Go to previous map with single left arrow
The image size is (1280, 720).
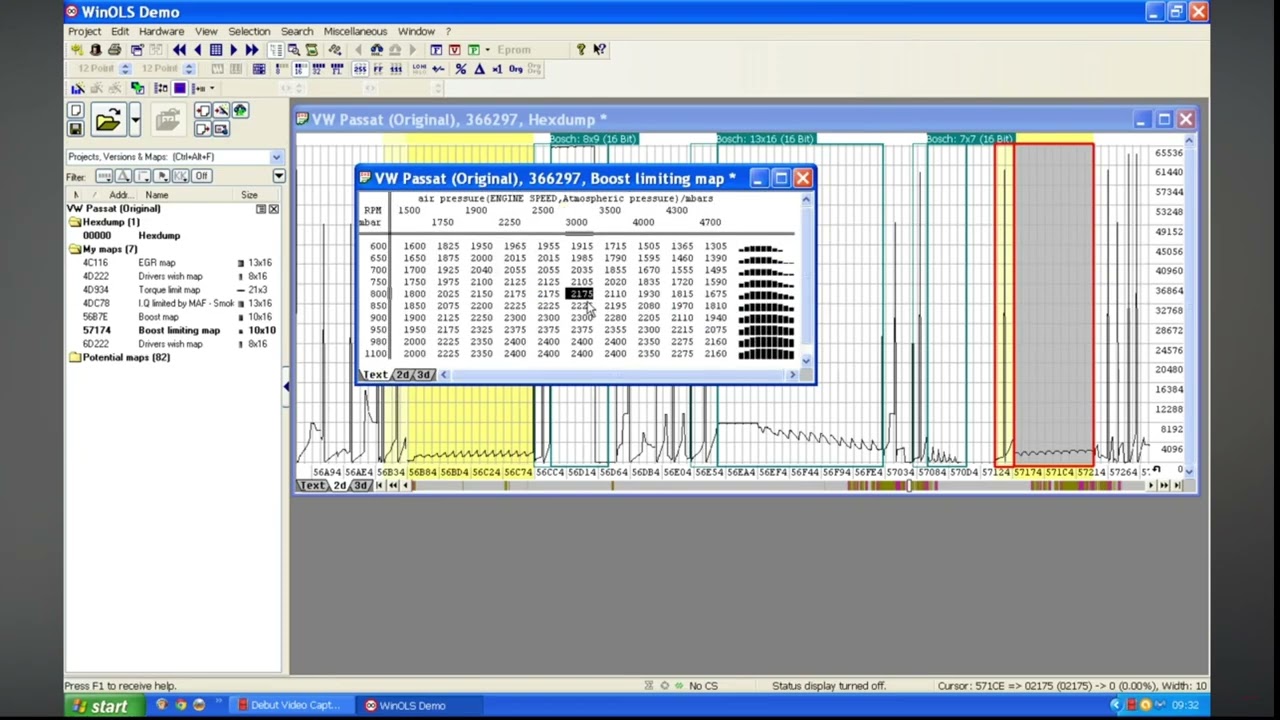[197, 50]
